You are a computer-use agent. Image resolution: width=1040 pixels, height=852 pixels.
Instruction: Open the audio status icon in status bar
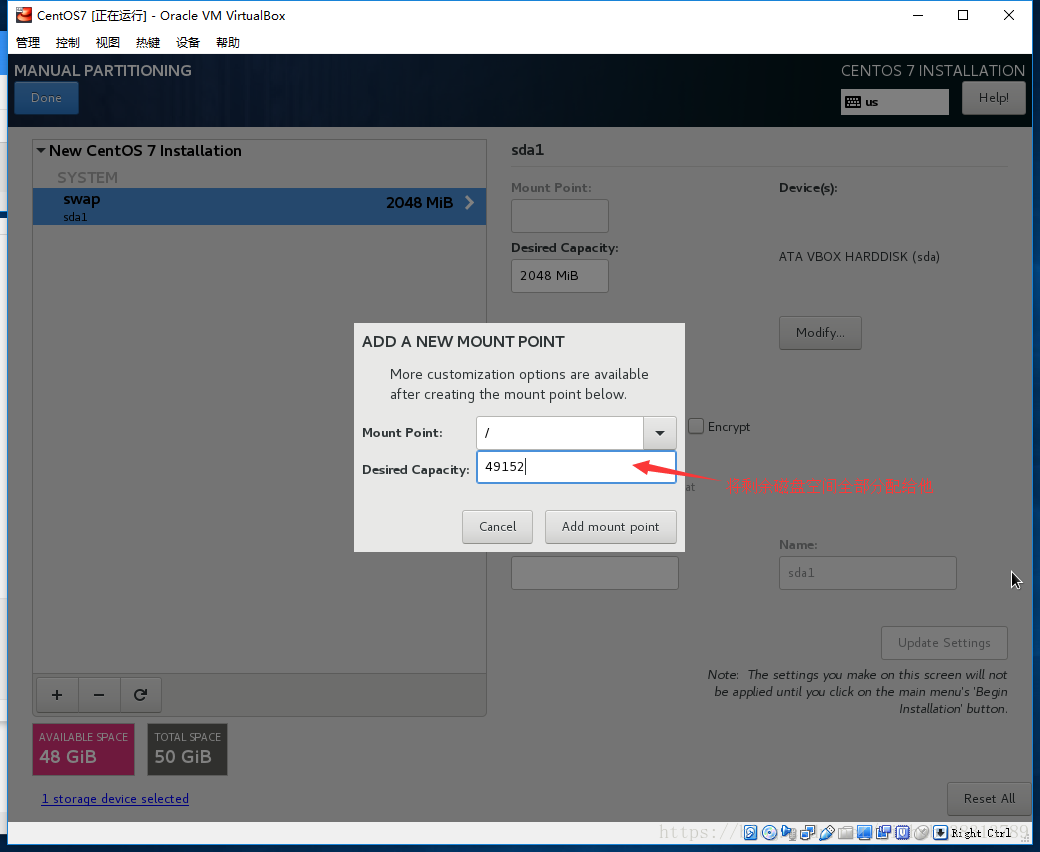click(x=789, y=833)
